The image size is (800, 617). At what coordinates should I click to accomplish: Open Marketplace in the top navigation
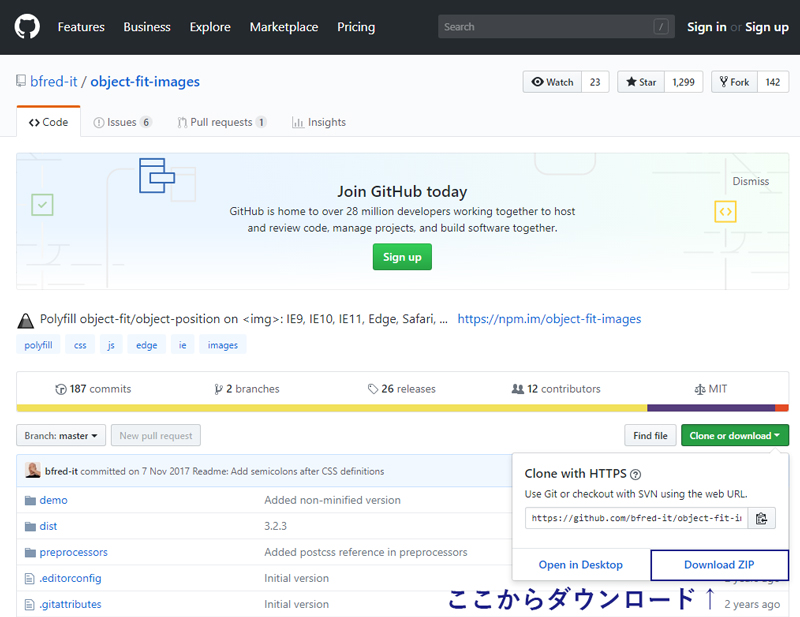coord(284,27)
